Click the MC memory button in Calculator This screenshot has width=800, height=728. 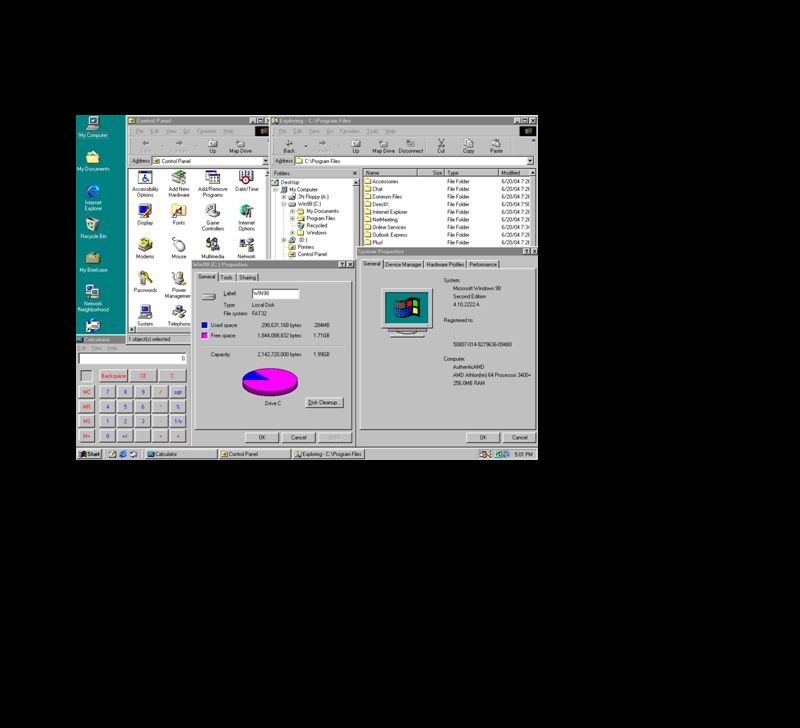87,392
